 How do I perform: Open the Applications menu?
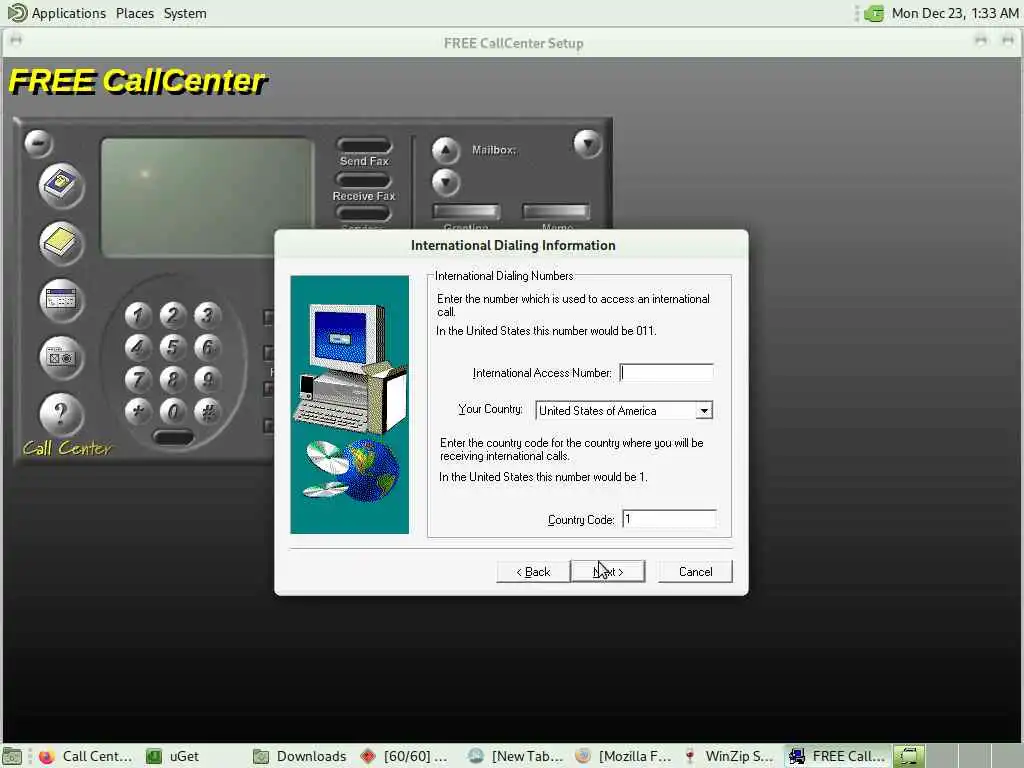coord(57,13)
